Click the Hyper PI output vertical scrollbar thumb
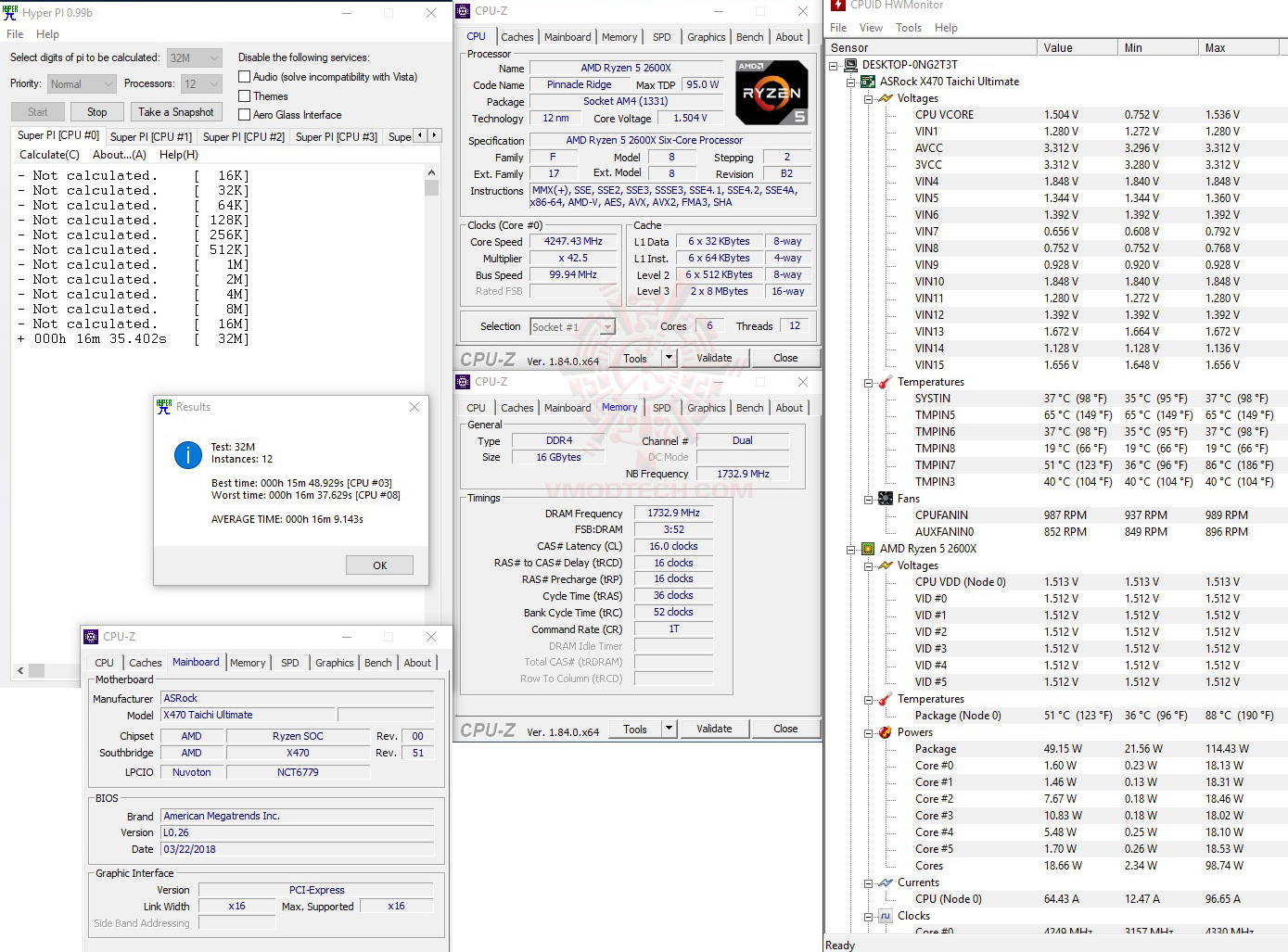This screenshot has height=952, width=1288. point(431,187)
